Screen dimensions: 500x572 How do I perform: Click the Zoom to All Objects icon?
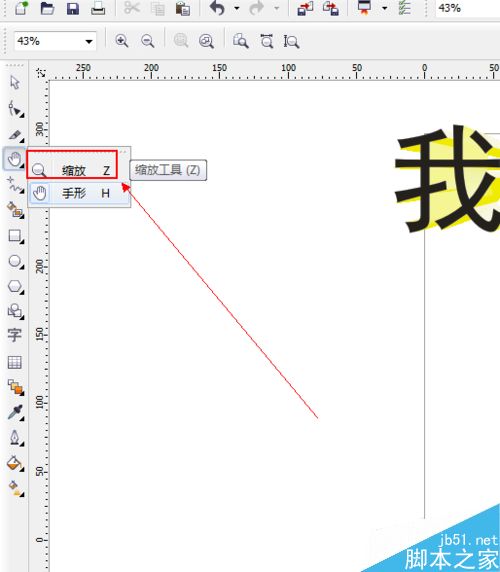coord(206,41)
